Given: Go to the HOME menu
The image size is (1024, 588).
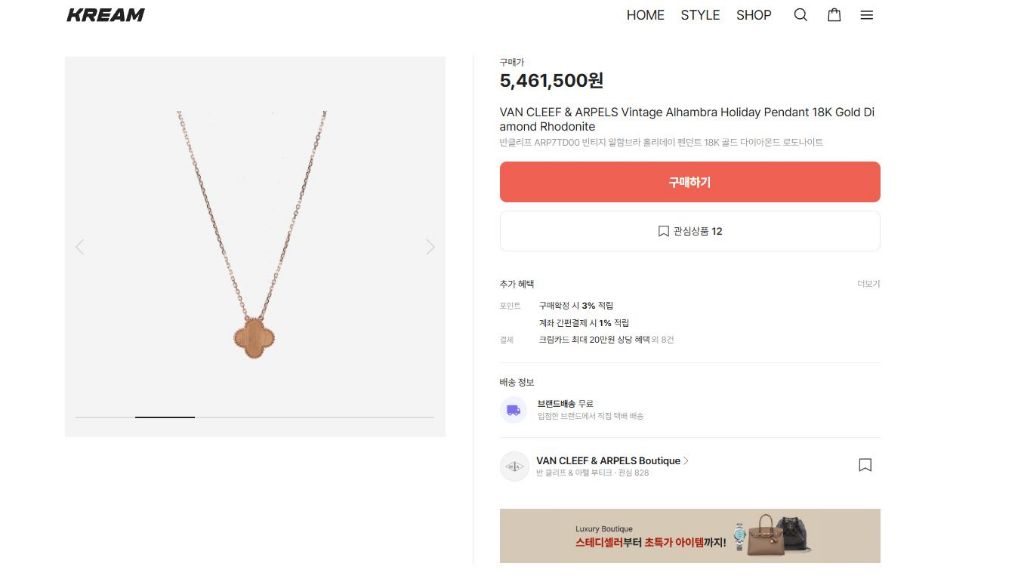Looking at the screenshot, I should coord(645,15).
